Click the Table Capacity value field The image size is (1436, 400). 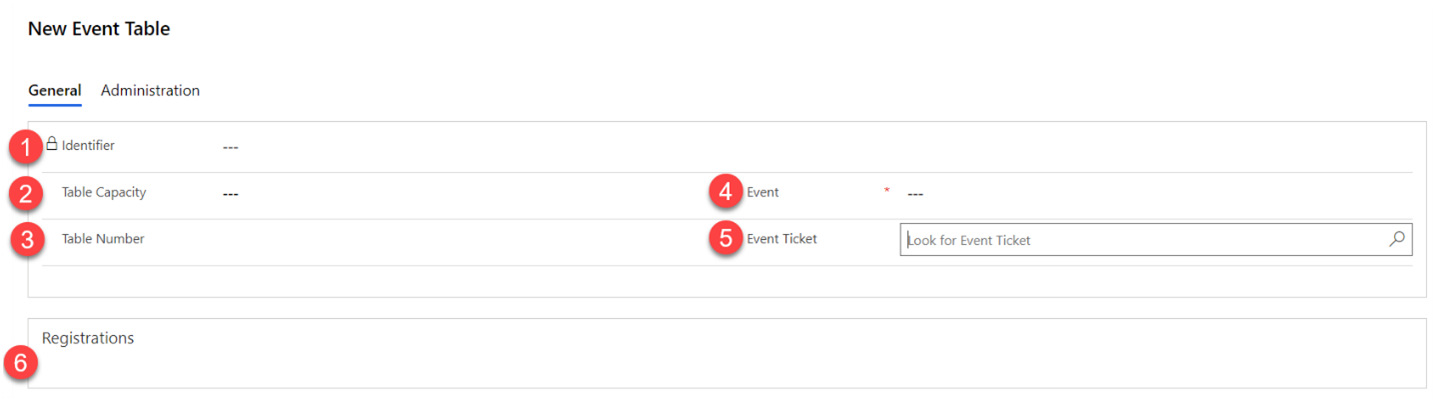(231, 193)
